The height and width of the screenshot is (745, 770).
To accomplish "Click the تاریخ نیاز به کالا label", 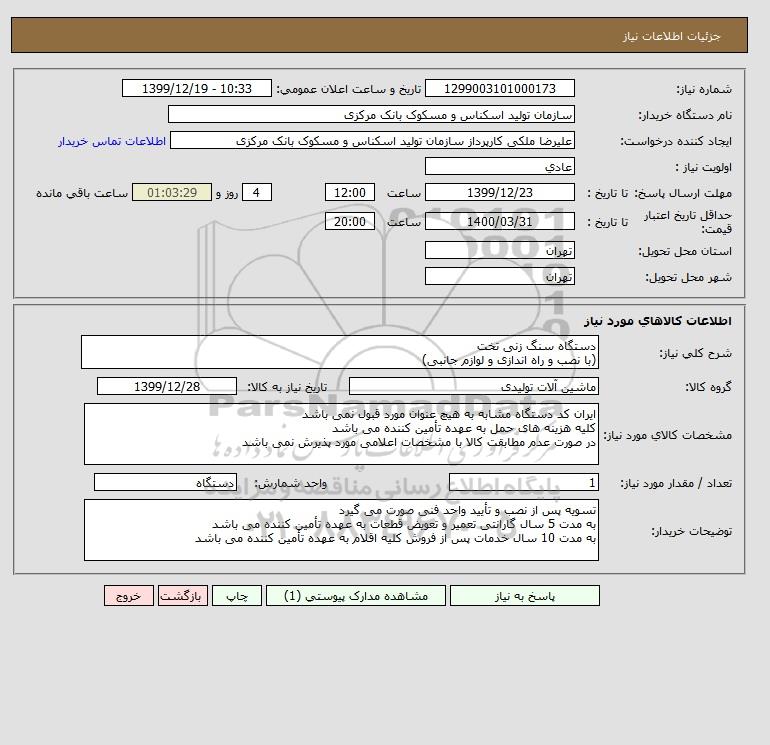I will [x=286, y=387].
